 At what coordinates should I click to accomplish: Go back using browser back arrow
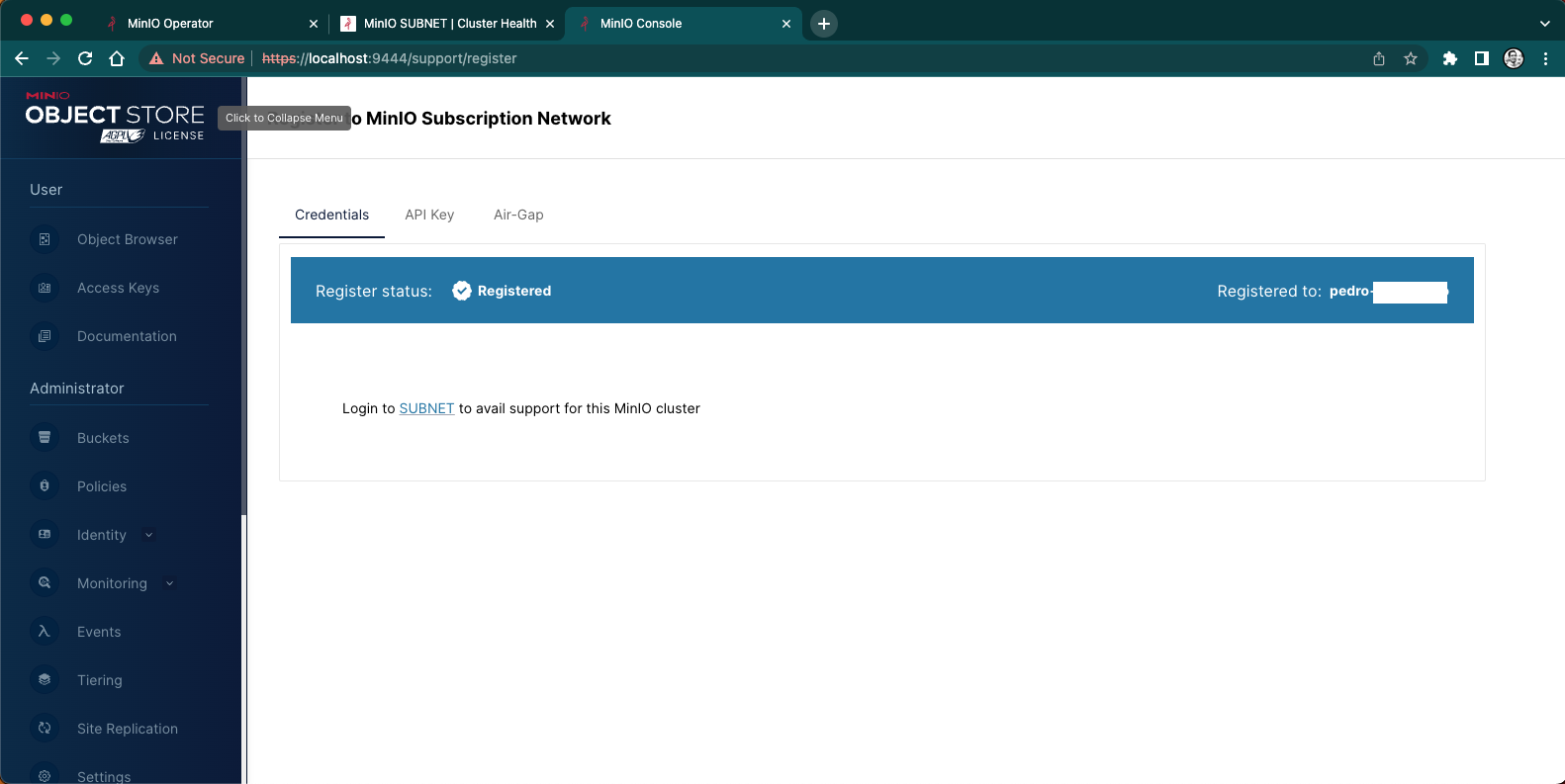[22, 58]
